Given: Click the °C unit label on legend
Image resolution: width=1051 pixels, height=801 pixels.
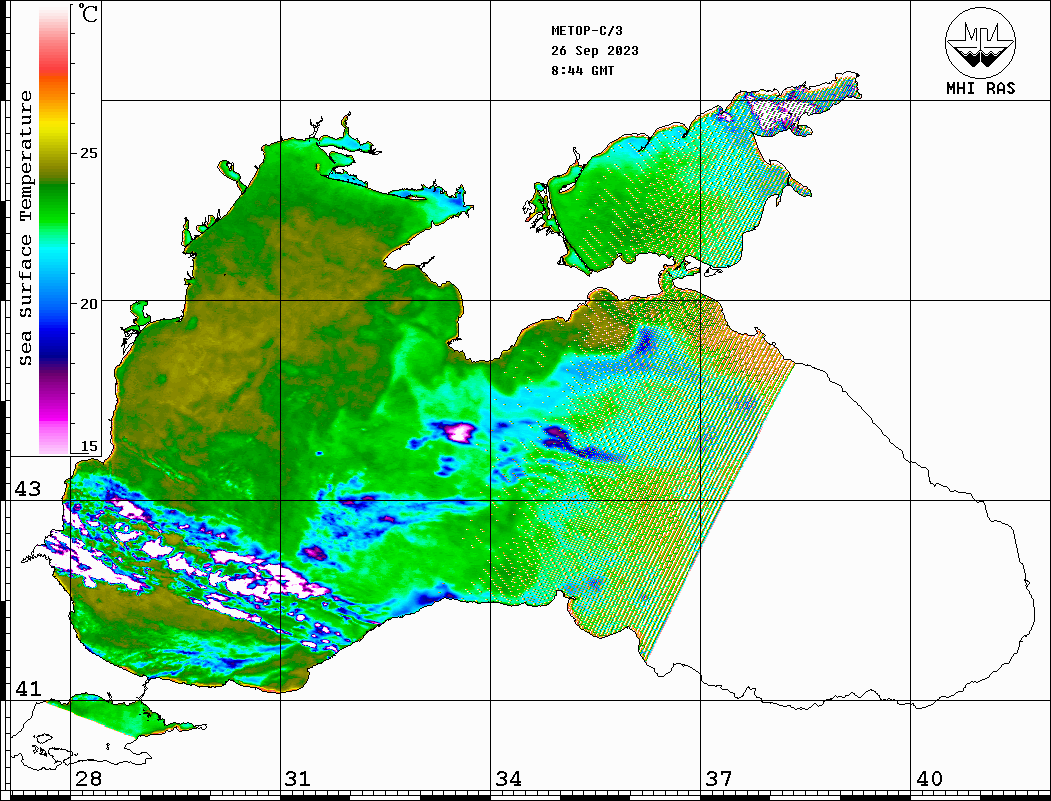Looking at the screenshot, I should [x=88, y=13].
